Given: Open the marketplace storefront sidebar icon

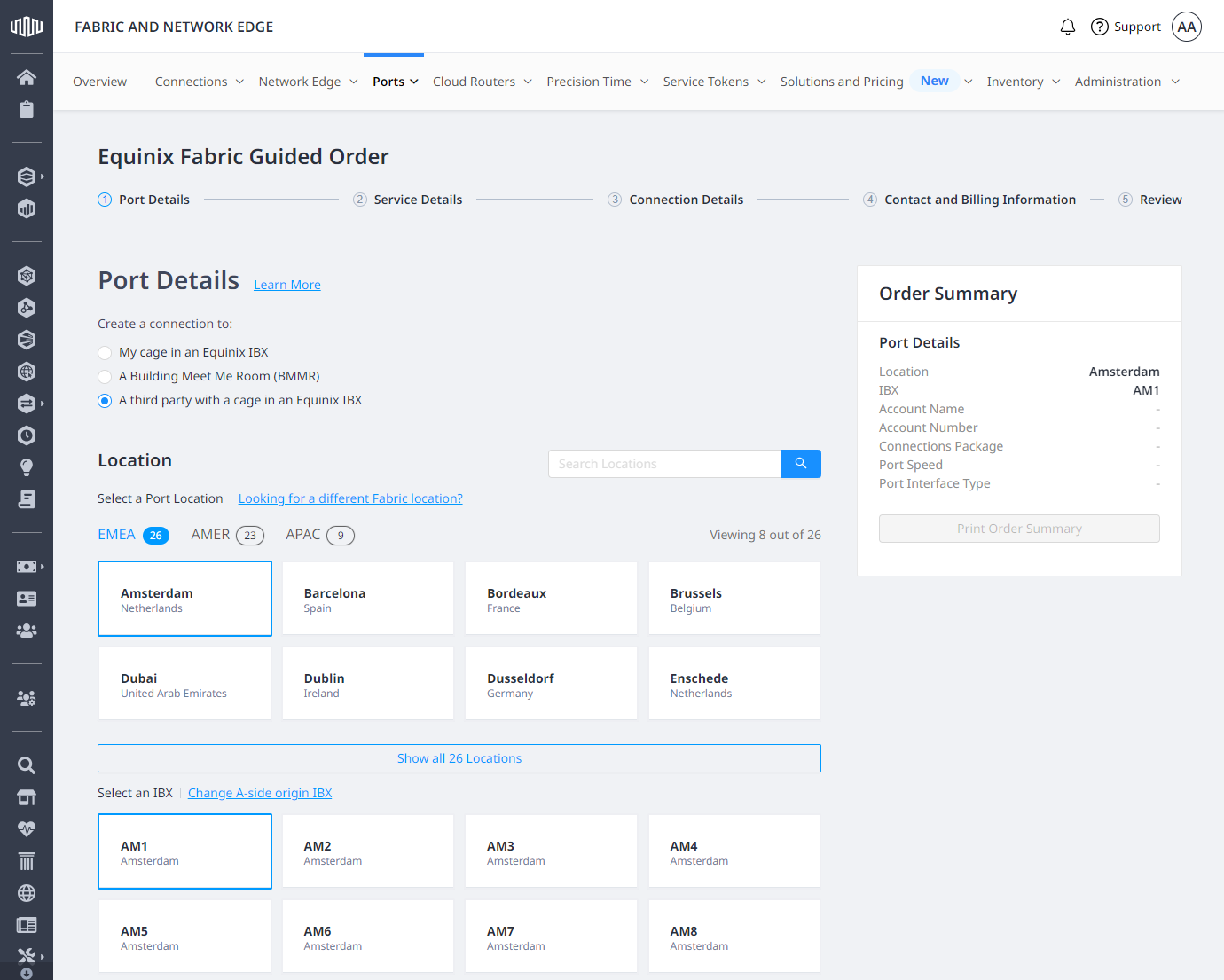Looking at the screenshot, I should (27, 797).
